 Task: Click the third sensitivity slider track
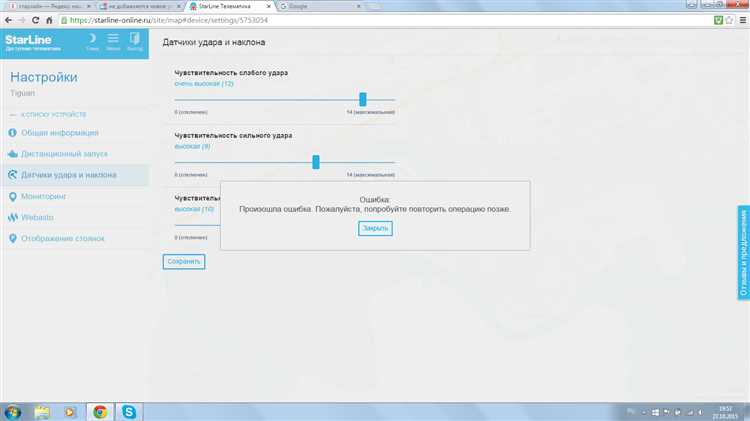[197, 224]
